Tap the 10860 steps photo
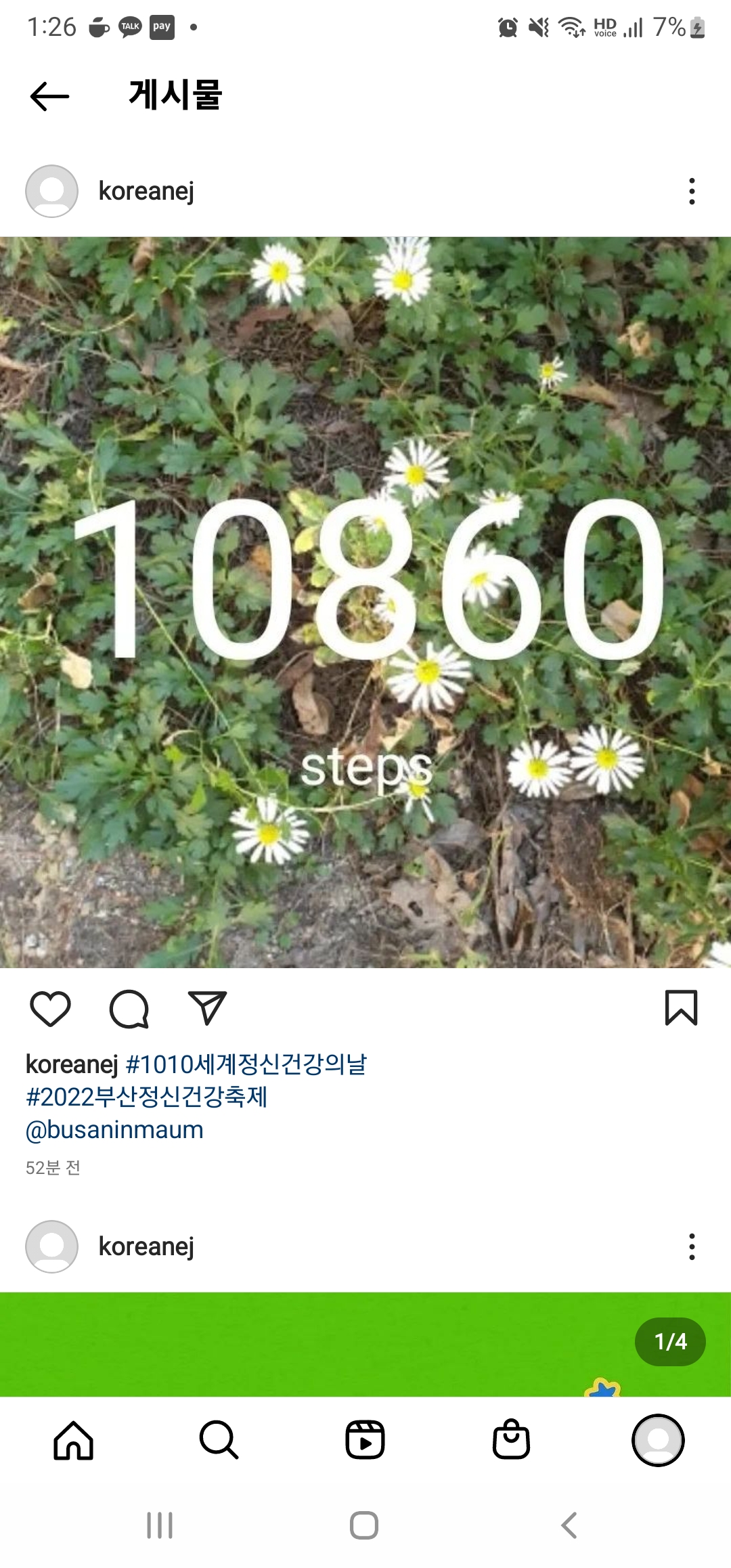Image resolution: width=731 pixels, height=1568 pixels. point(365,602)
